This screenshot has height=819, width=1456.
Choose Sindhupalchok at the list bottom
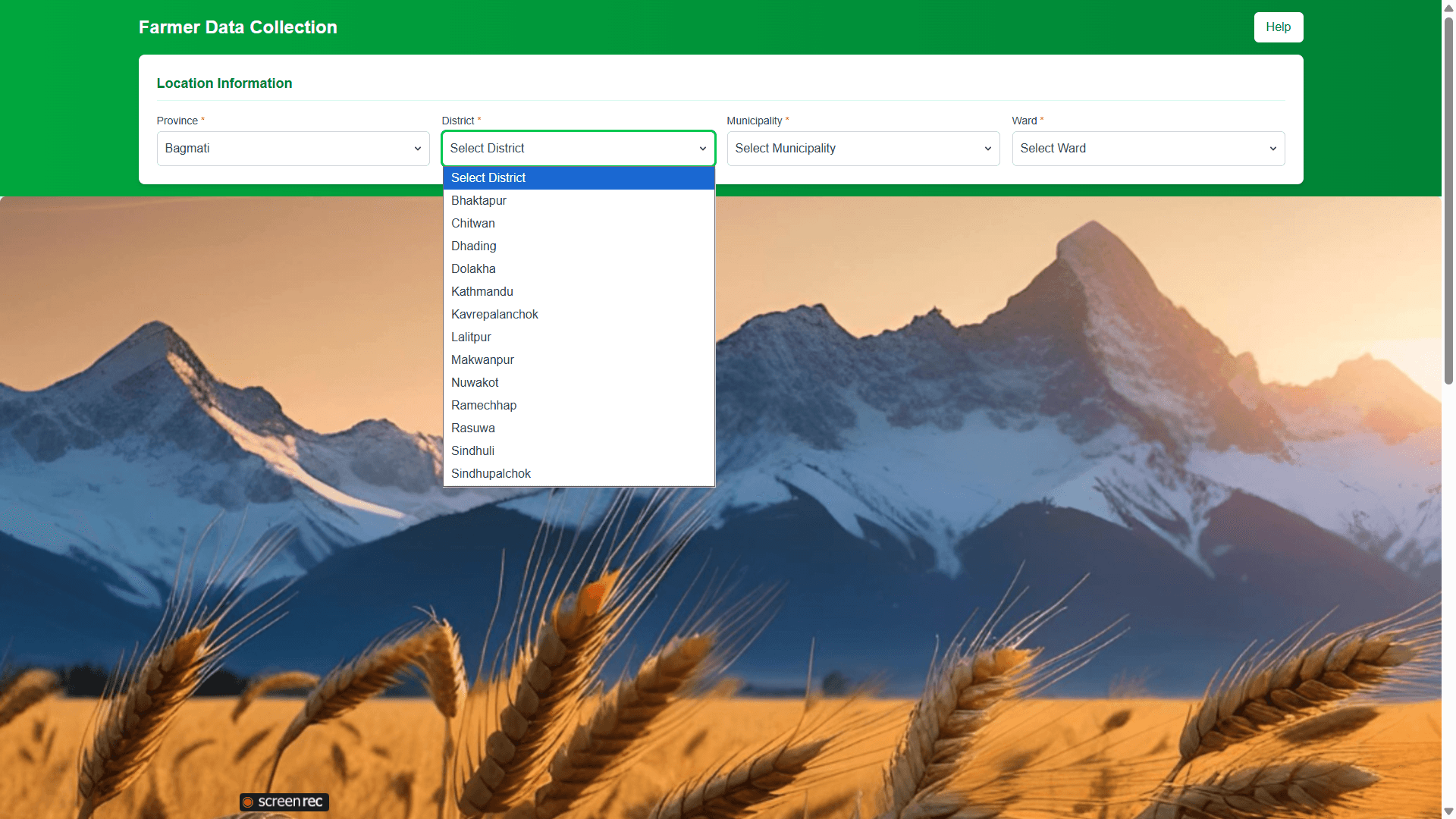(491, 474)
